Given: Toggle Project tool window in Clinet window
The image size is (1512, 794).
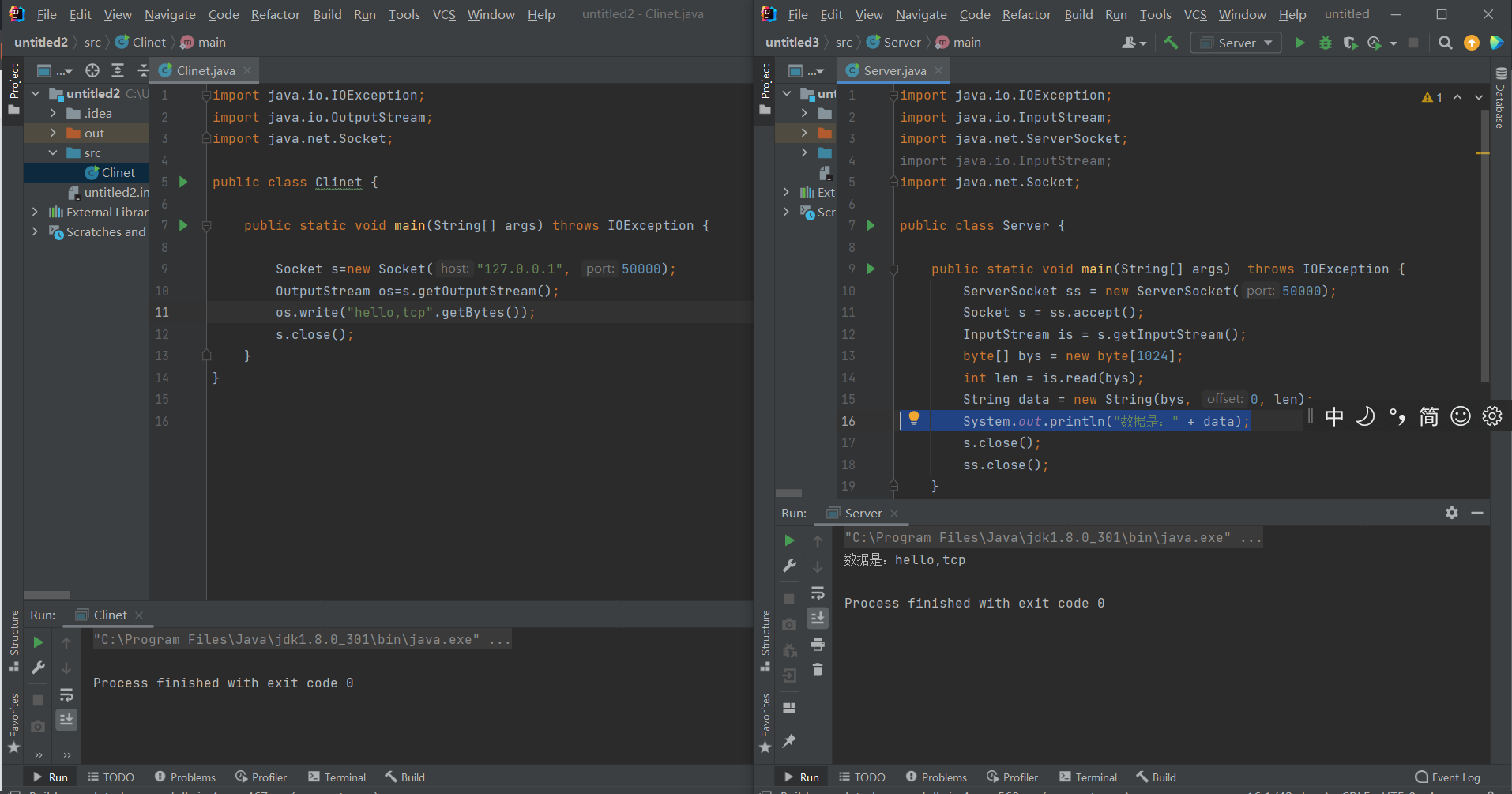Looking at the screenshot, I should click(x=13, y=88).
